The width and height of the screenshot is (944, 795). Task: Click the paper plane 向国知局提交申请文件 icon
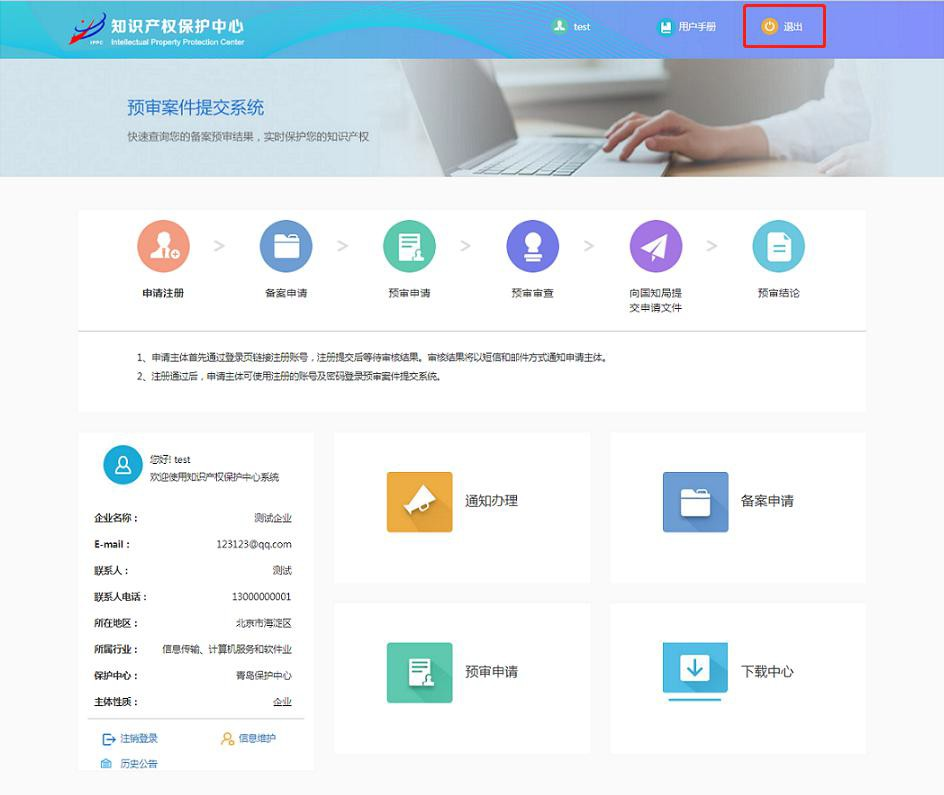coord(655,246)
